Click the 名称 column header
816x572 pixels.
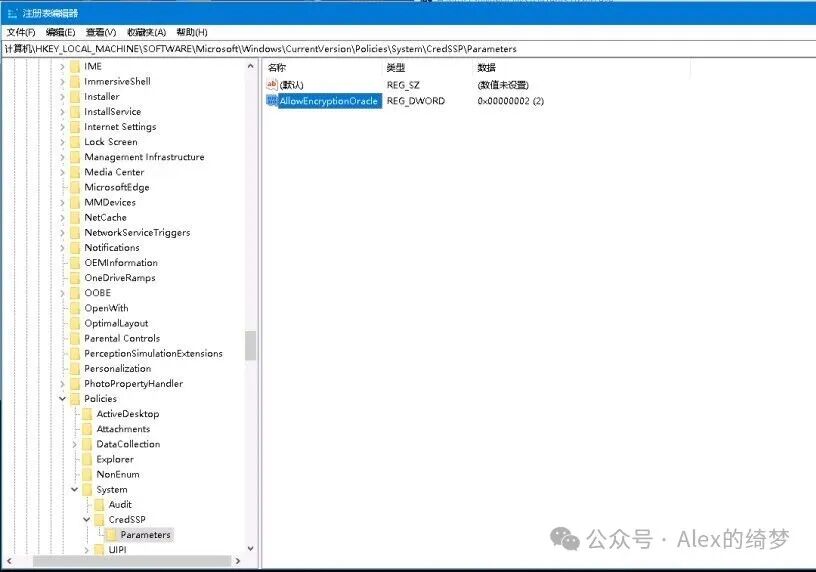coord(277,67)
